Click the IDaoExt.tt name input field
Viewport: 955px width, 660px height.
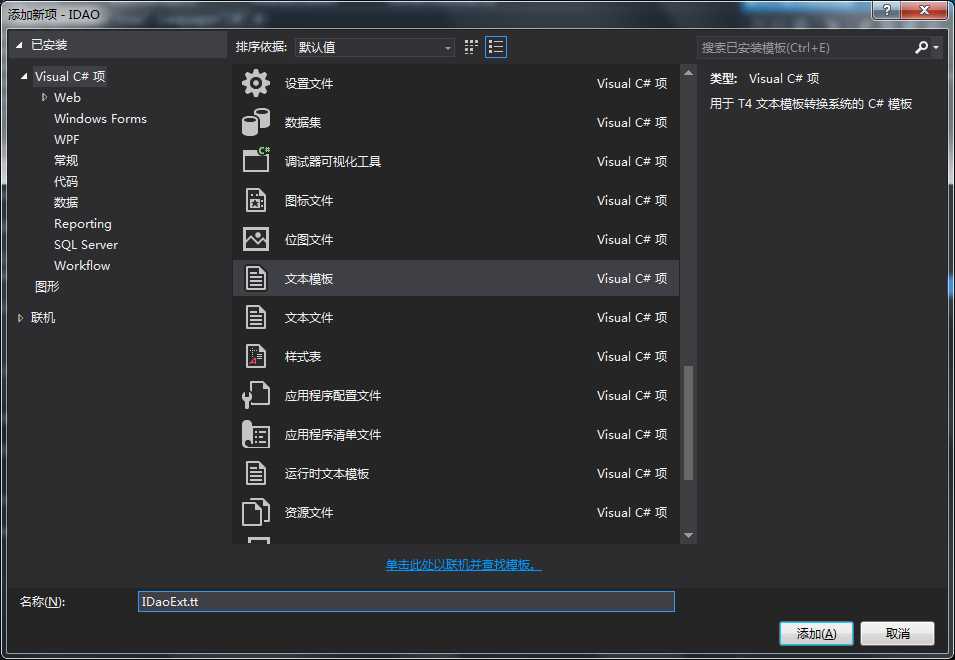point(405,601)
